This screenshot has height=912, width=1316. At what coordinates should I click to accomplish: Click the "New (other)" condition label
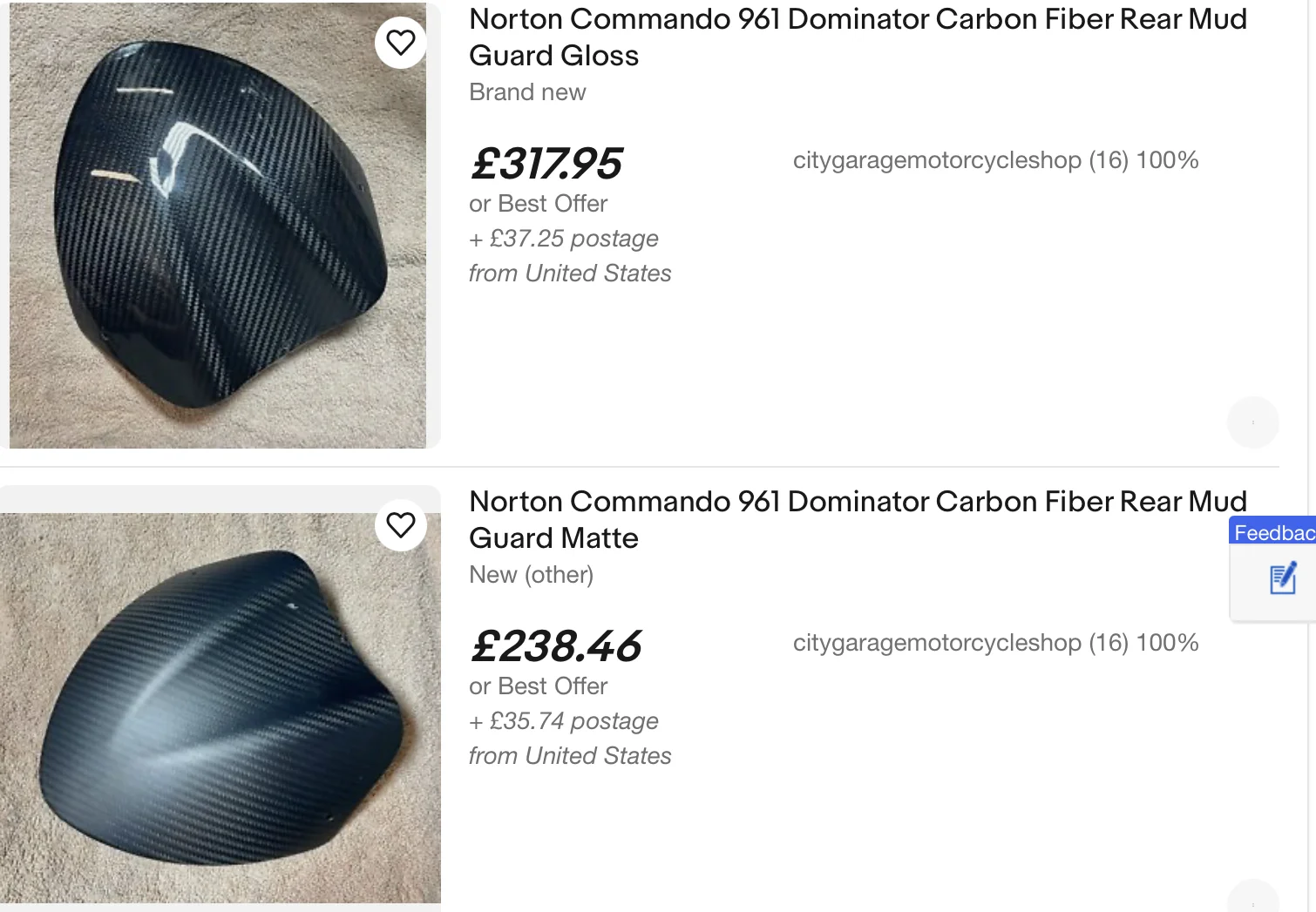tap(531, 575)
